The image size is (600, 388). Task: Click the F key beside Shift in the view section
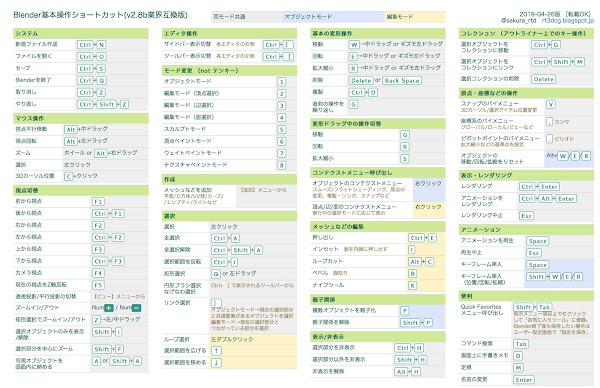coord(119,349)
